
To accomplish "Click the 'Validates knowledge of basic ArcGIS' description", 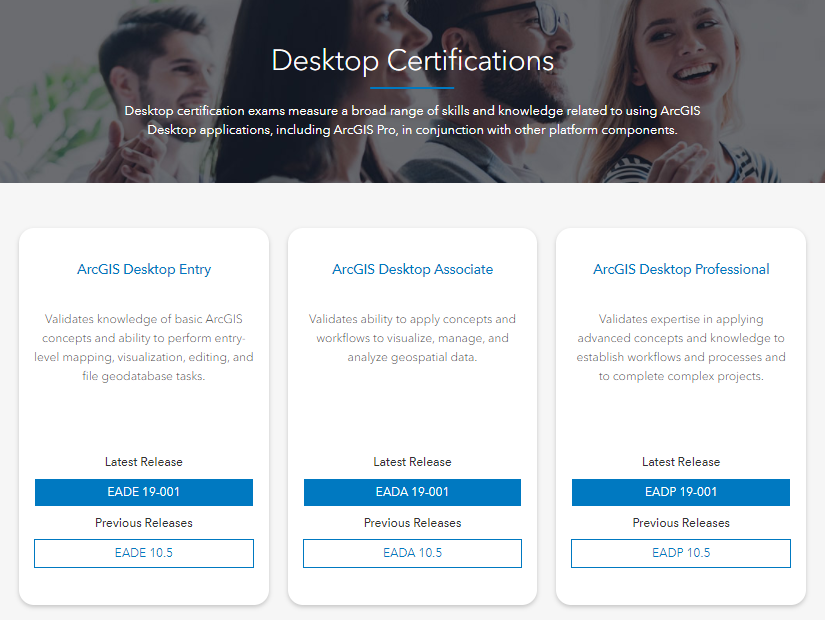I will (x=144, y=347).
